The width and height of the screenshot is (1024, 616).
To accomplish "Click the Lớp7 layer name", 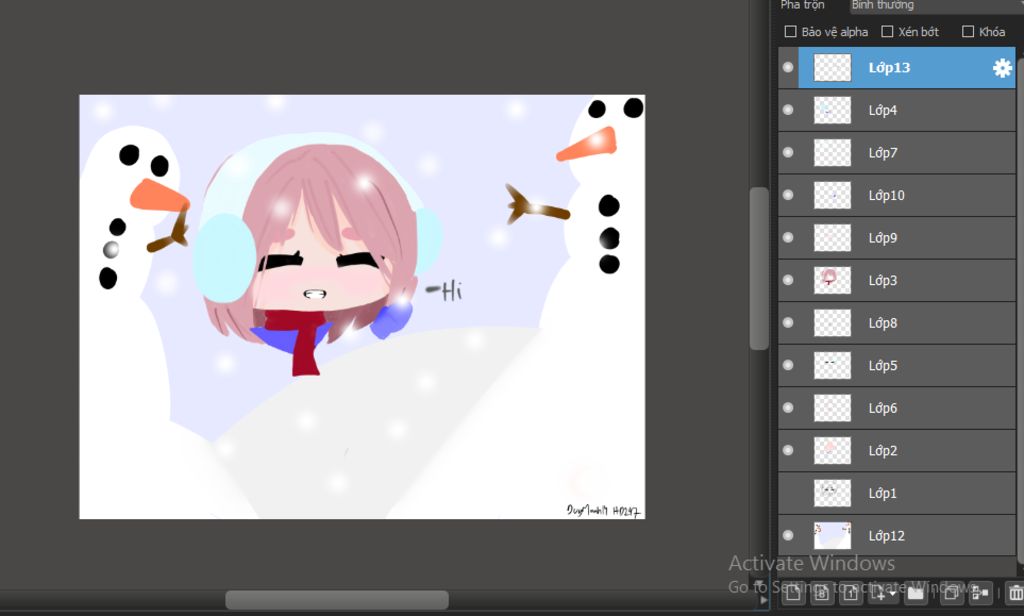I will [882, 152].
